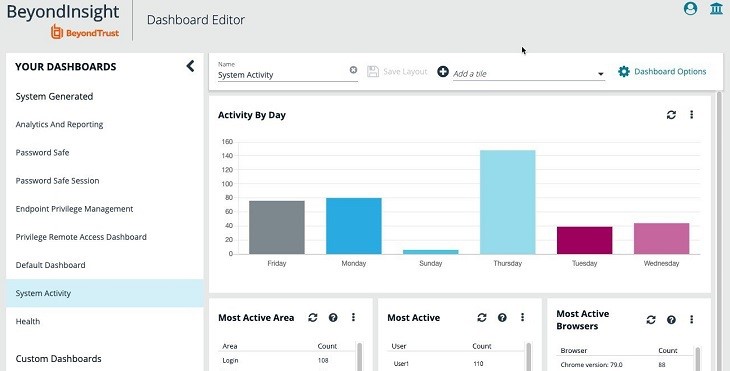730x371 pixels.
Task: Sort Most Active Area by Count column
Action: [327, 346]
